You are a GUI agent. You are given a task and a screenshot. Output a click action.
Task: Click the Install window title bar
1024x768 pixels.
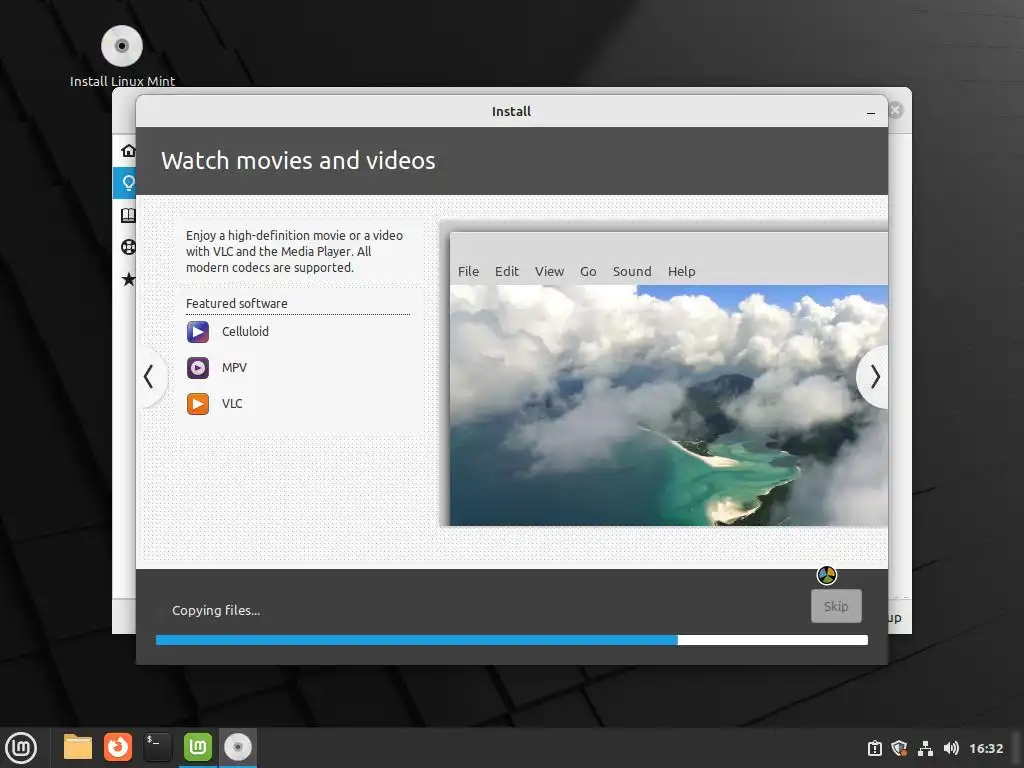tap(511, 112)
